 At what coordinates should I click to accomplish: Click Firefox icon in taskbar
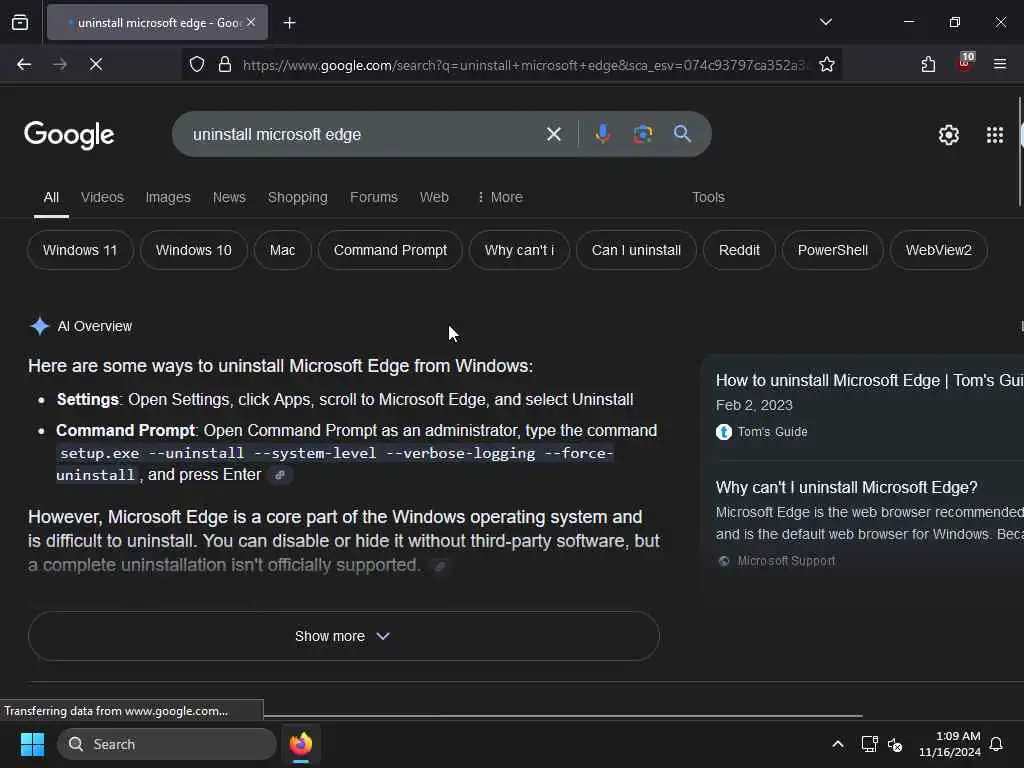pos(301,744)
